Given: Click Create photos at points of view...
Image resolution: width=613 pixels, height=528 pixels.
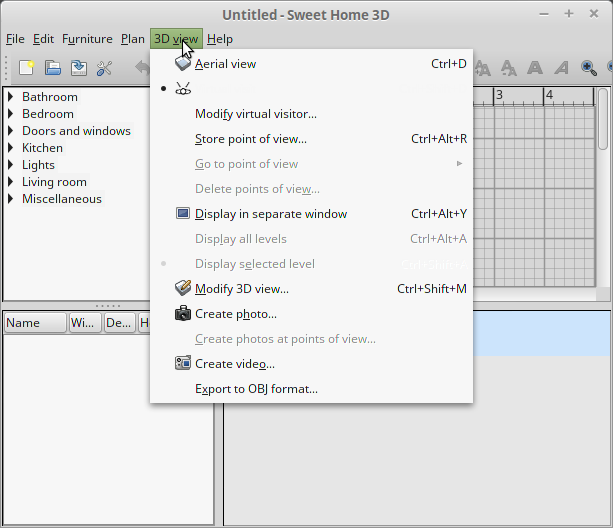Looking at the screenshot, I should click(x=311, y=339).
